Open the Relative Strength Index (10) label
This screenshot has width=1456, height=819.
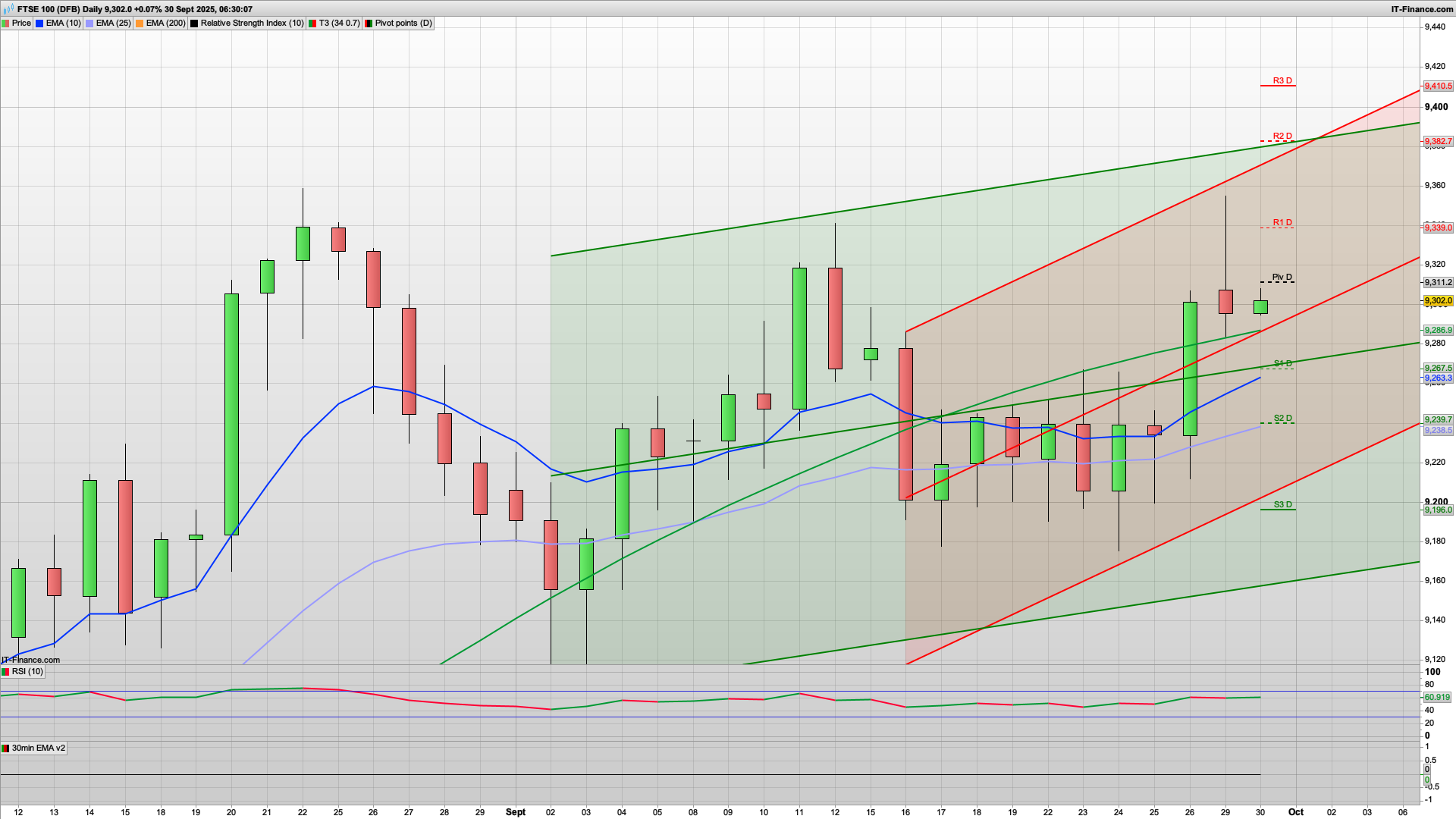pyautogui.click(x=252, y=24)
